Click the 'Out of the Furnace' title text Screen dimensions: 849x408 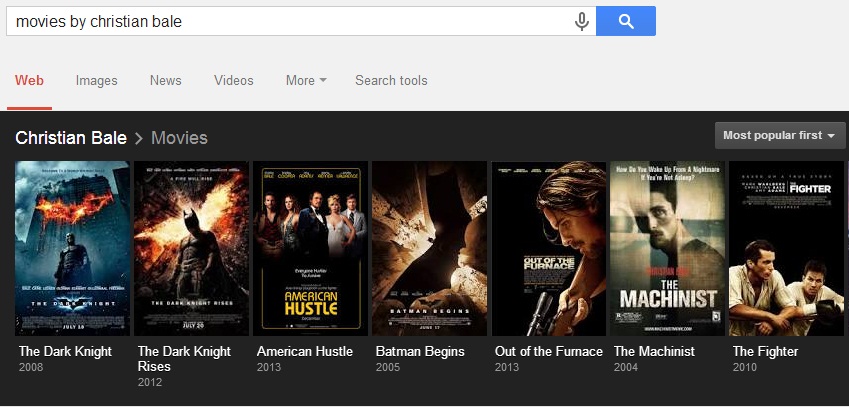point(548,351)
